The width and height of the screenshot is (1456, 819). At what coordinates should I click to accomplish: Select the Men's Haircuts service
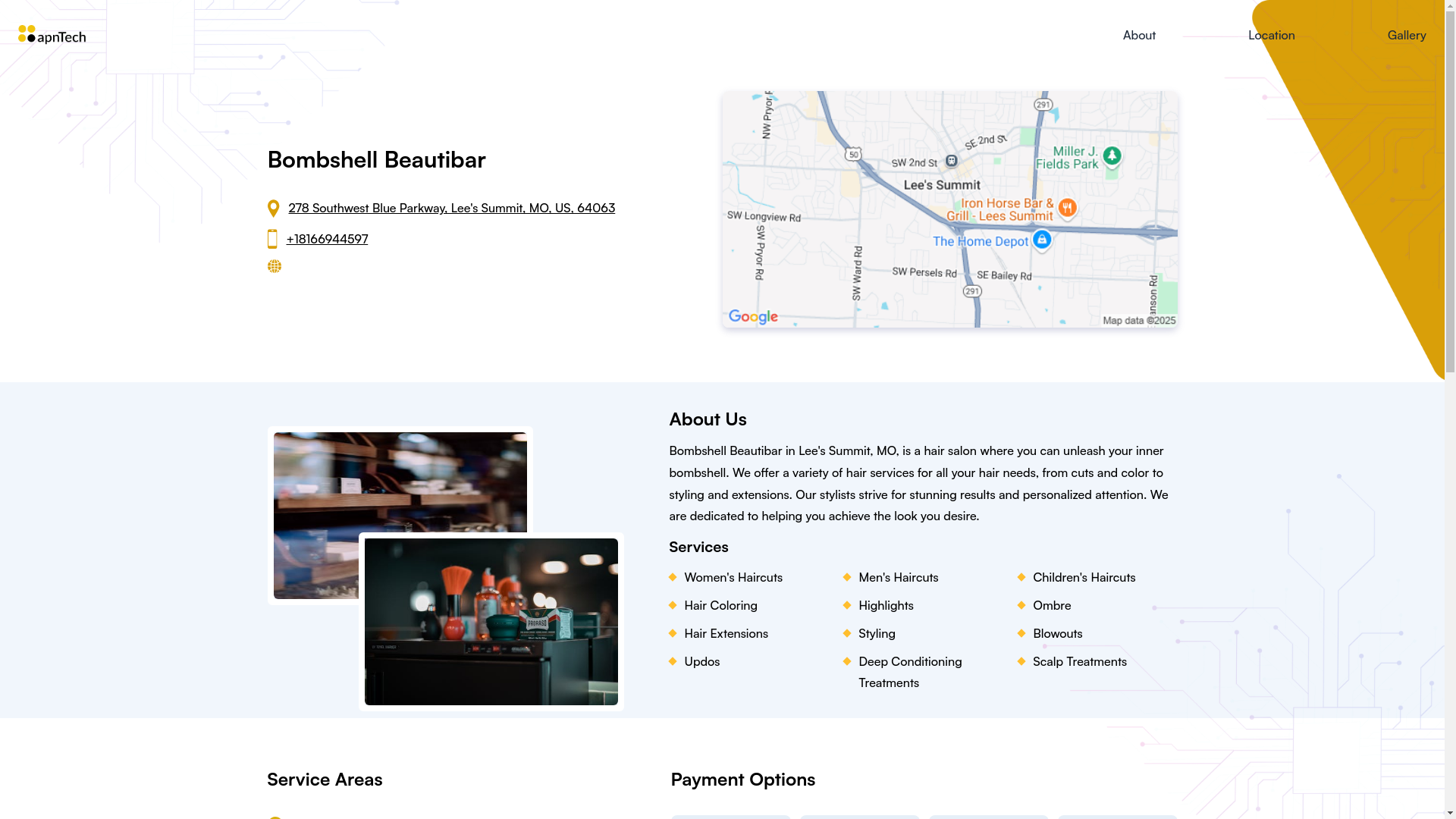pos(898,577)
